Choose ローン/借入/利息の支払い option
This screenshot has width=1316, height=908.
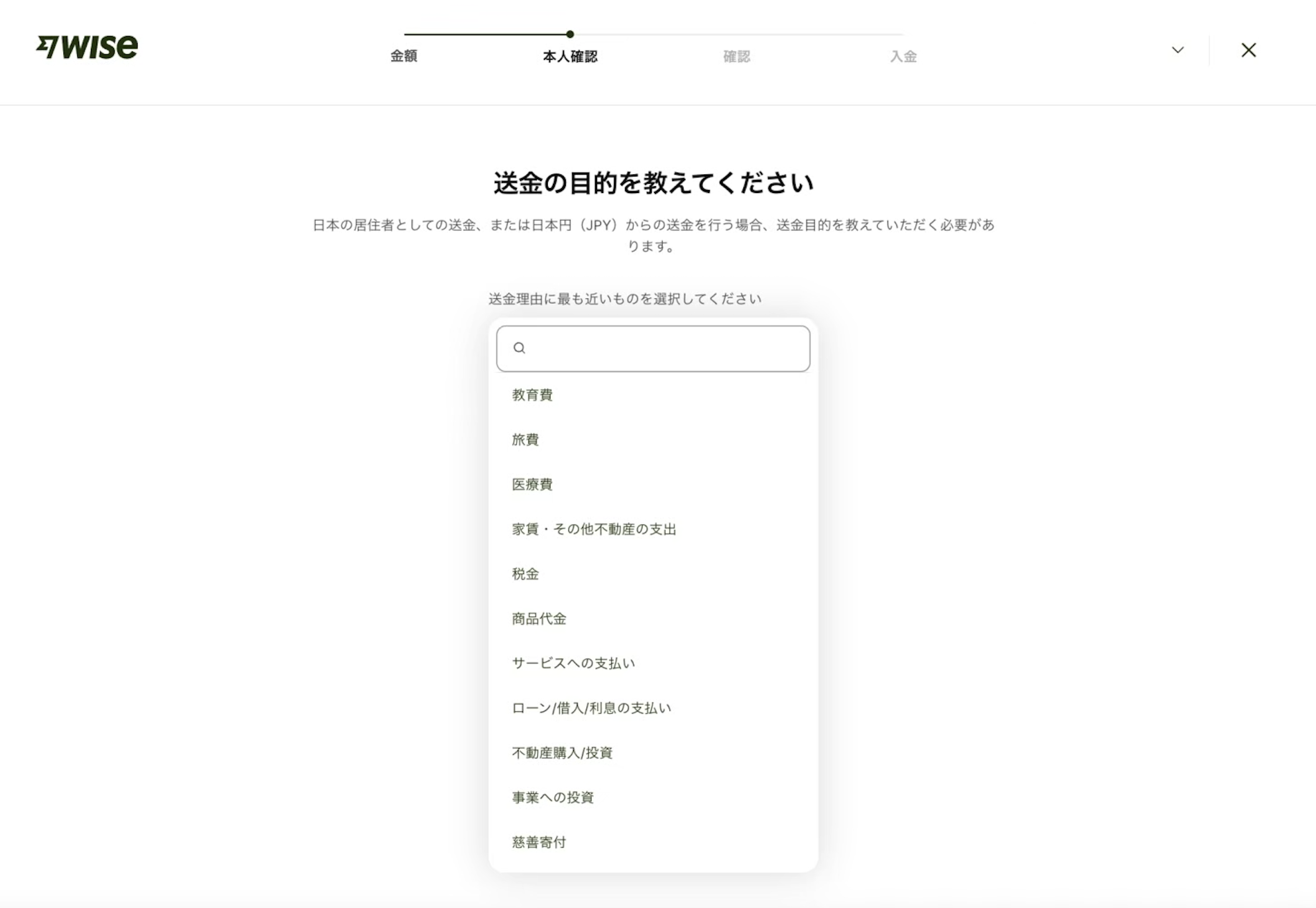click(591, 708)
